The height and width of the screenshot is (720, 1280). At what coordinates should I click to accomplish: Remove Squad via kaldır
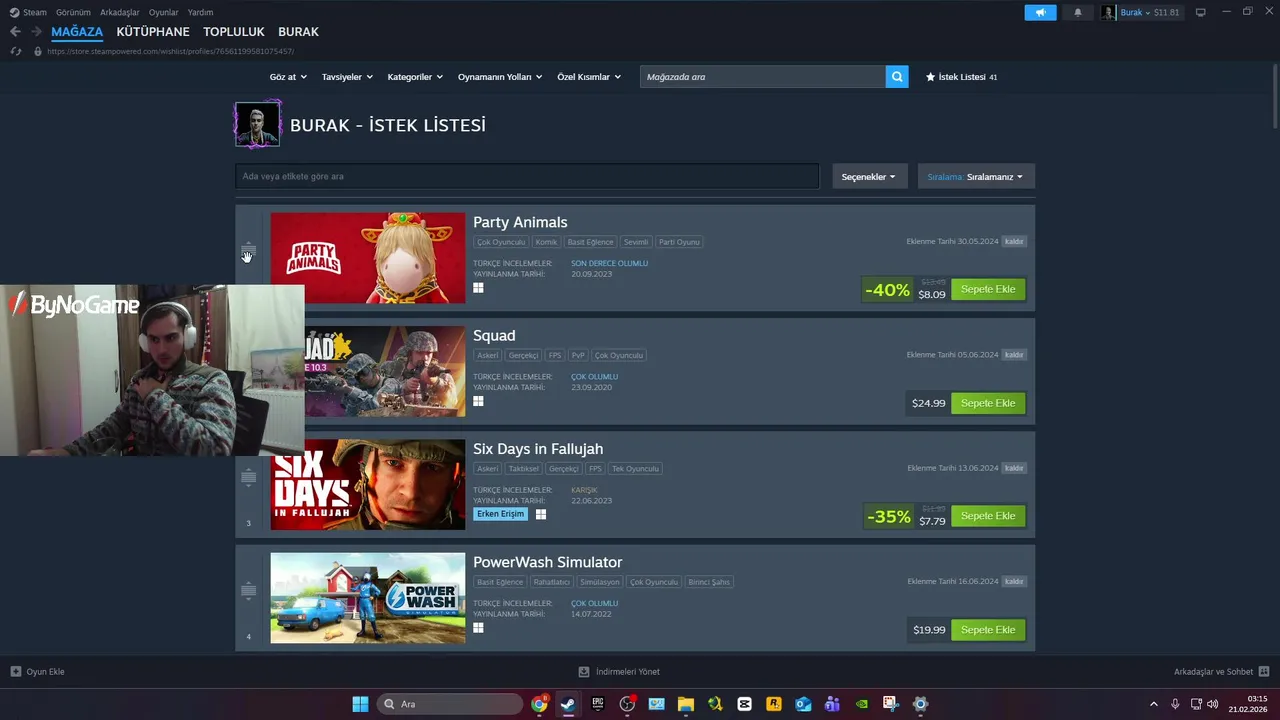(x=1014, y=354)
